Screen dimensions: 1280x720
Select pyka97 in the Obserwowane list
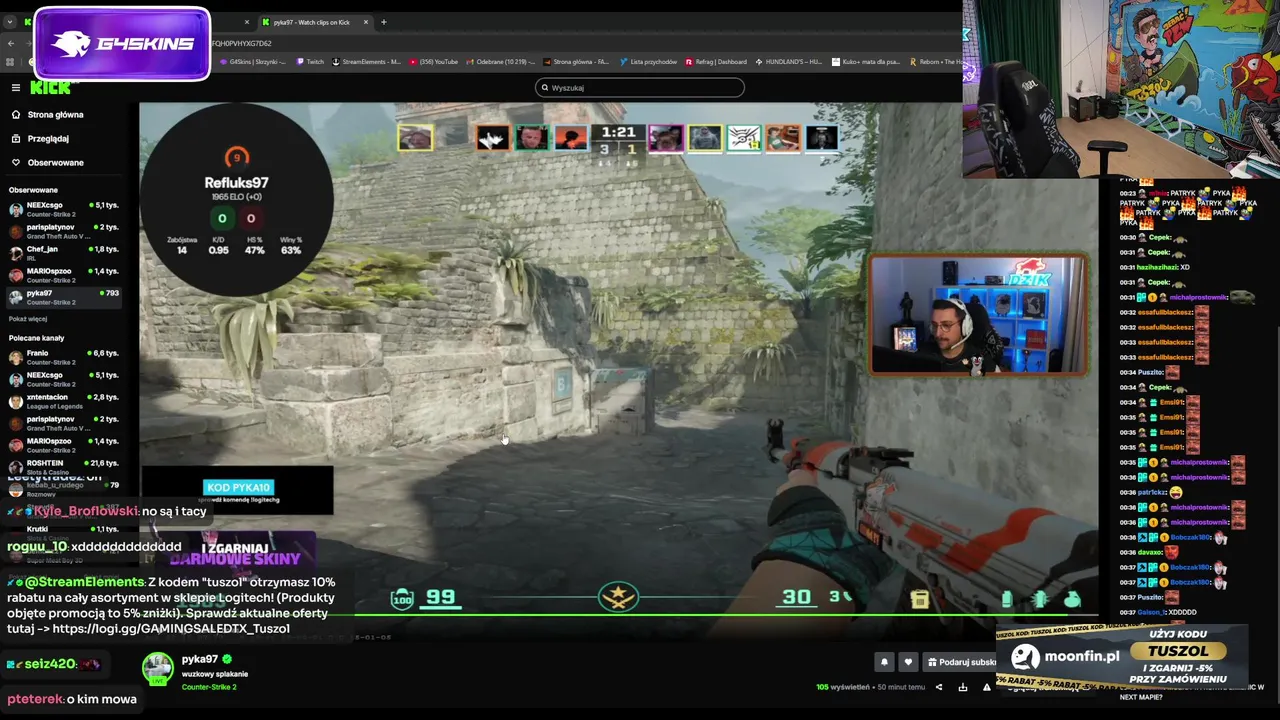click(64, 297)
